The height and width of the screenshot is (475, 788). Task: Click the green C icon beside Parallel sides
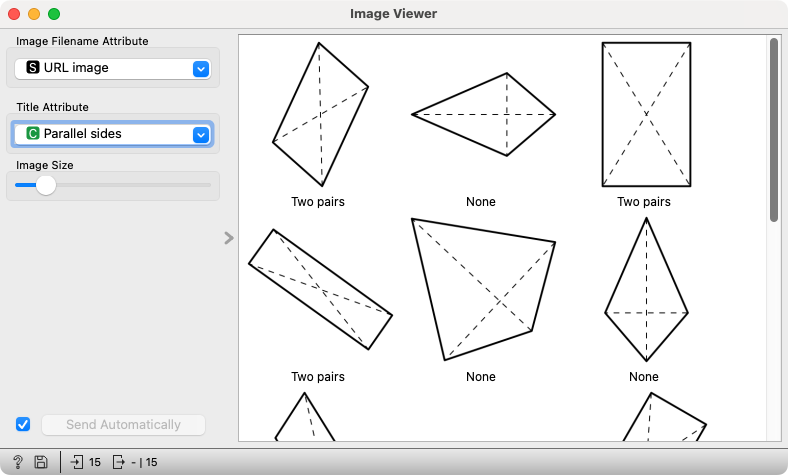[x=33, y=133]
